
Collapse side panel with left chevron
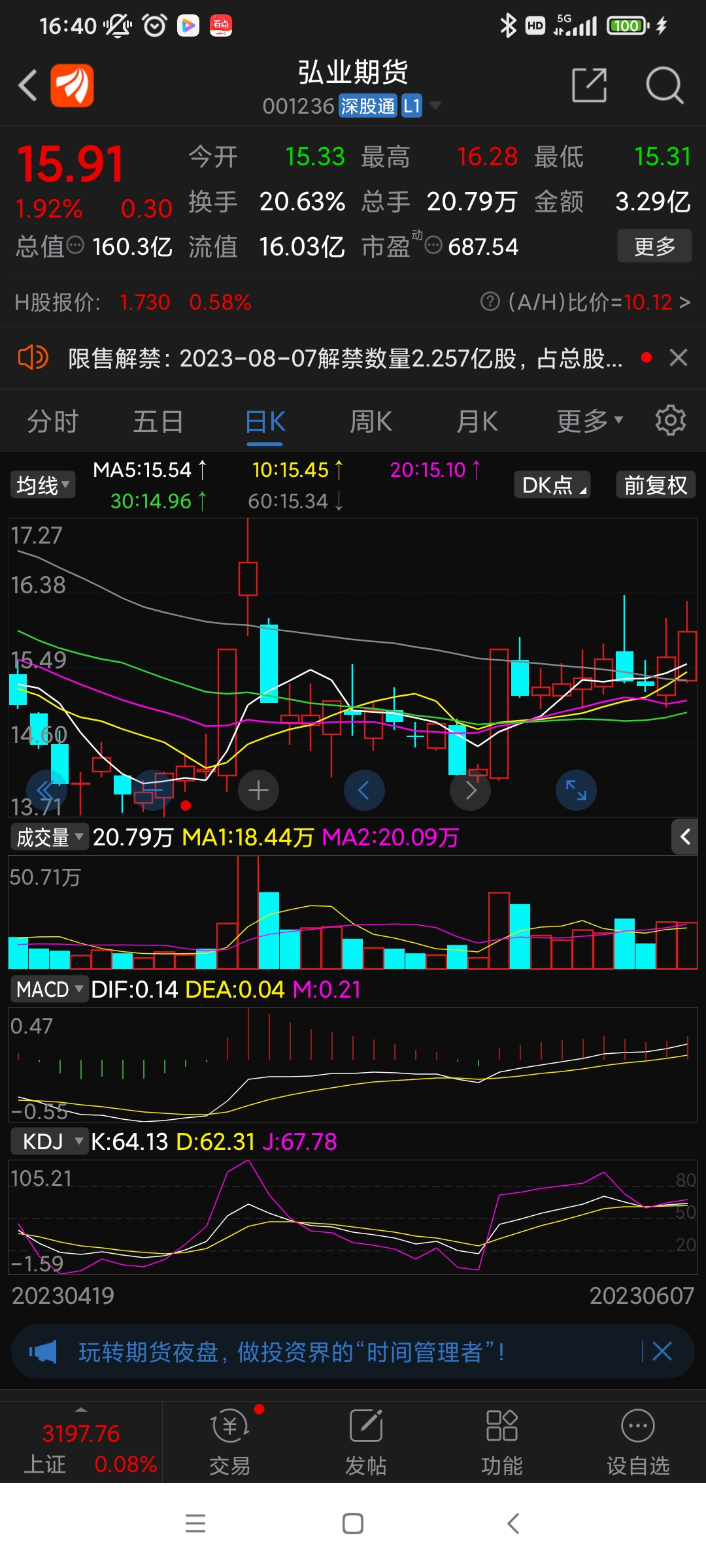(684, 837)
